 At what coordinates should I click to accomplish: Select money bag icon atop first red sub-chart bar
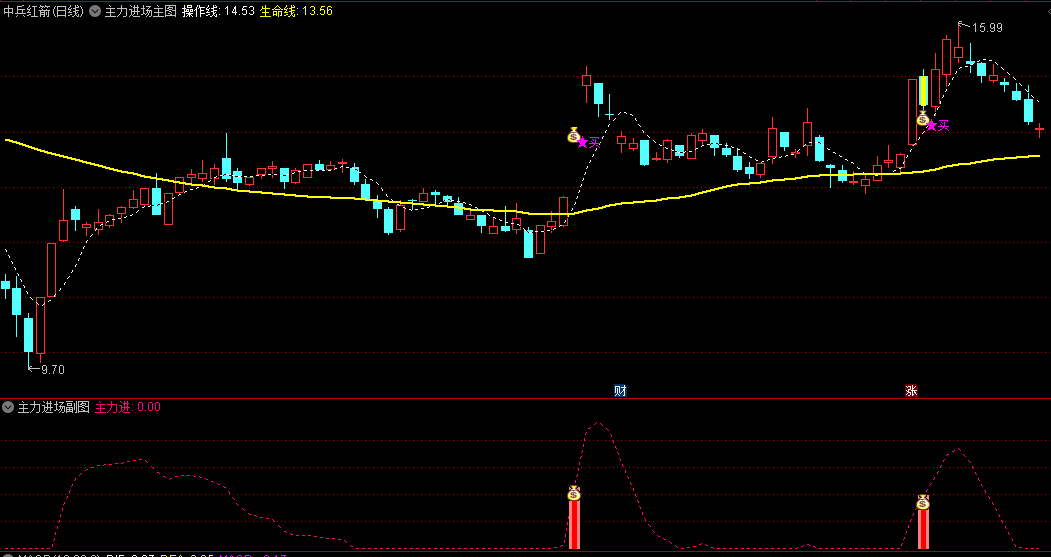[574, 493]
